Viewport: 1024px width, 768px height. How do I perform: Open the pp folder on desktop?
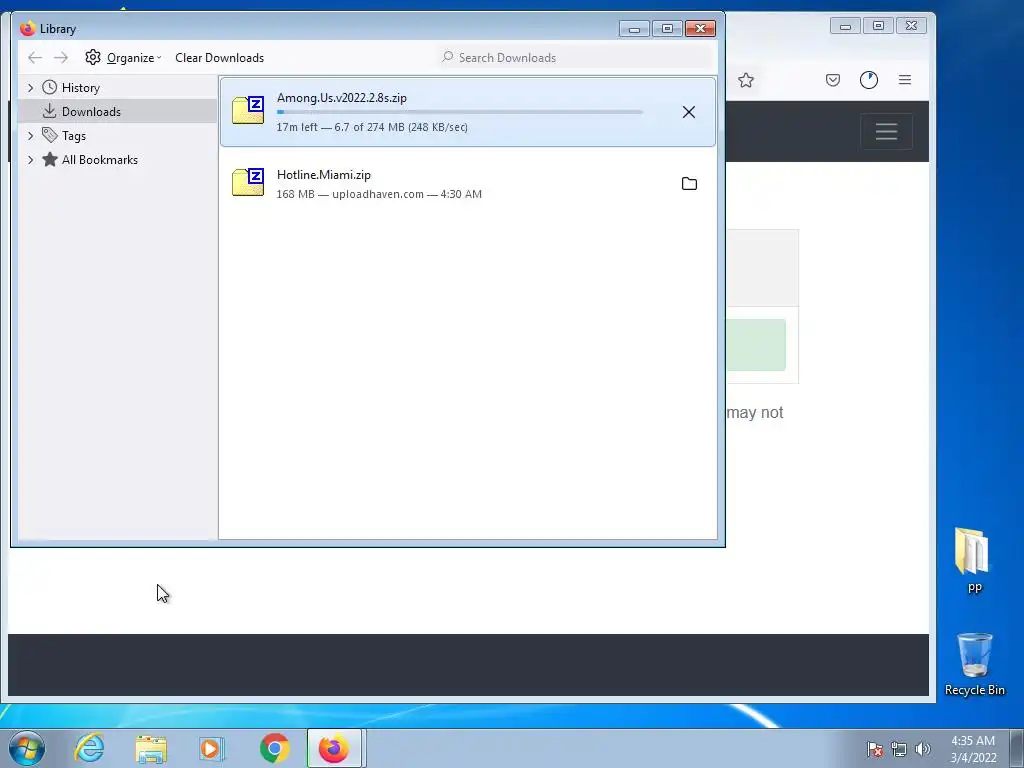coord(974,560)
